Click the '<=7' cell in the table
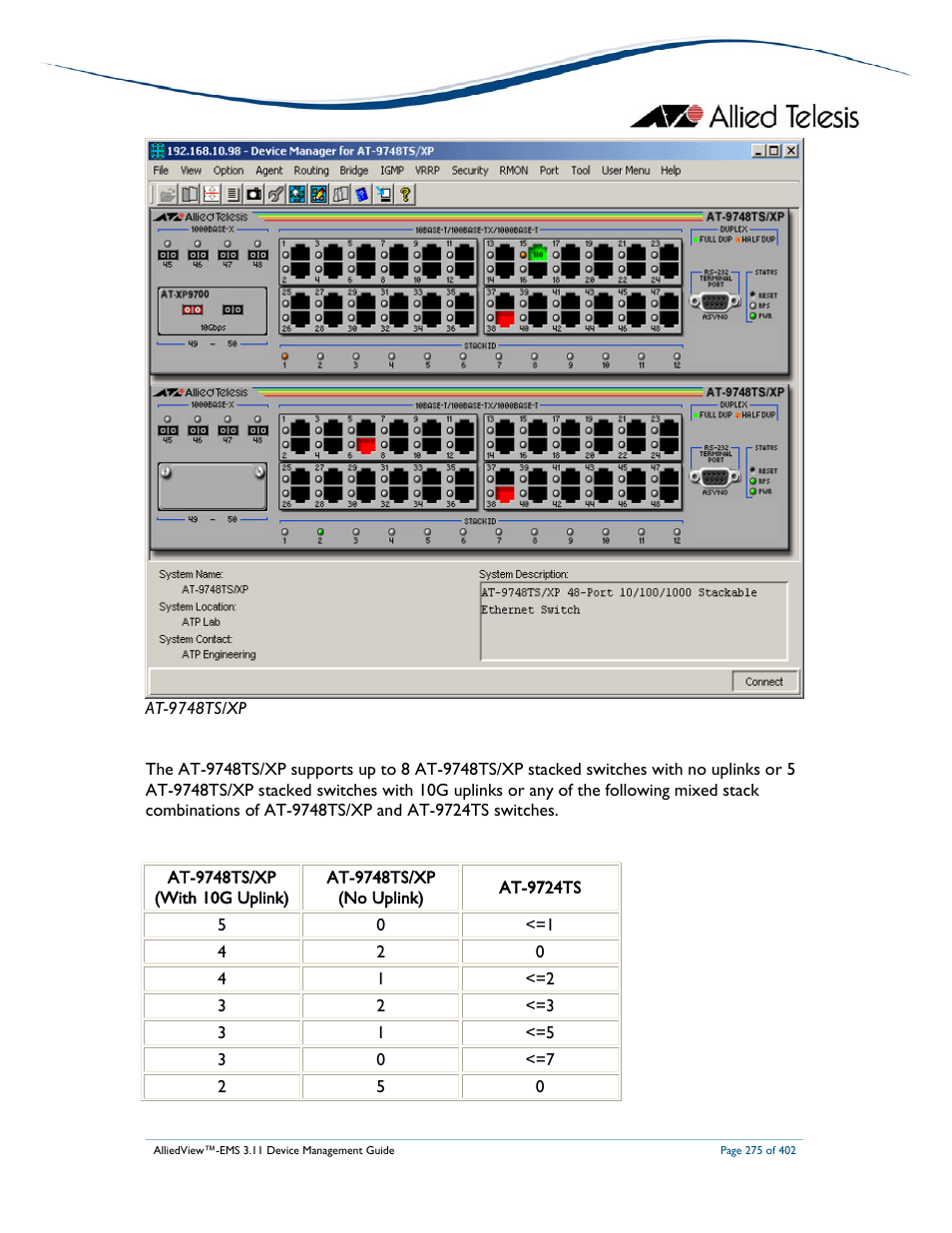Screen dimensions: 952x1233 pos(540,1059)
